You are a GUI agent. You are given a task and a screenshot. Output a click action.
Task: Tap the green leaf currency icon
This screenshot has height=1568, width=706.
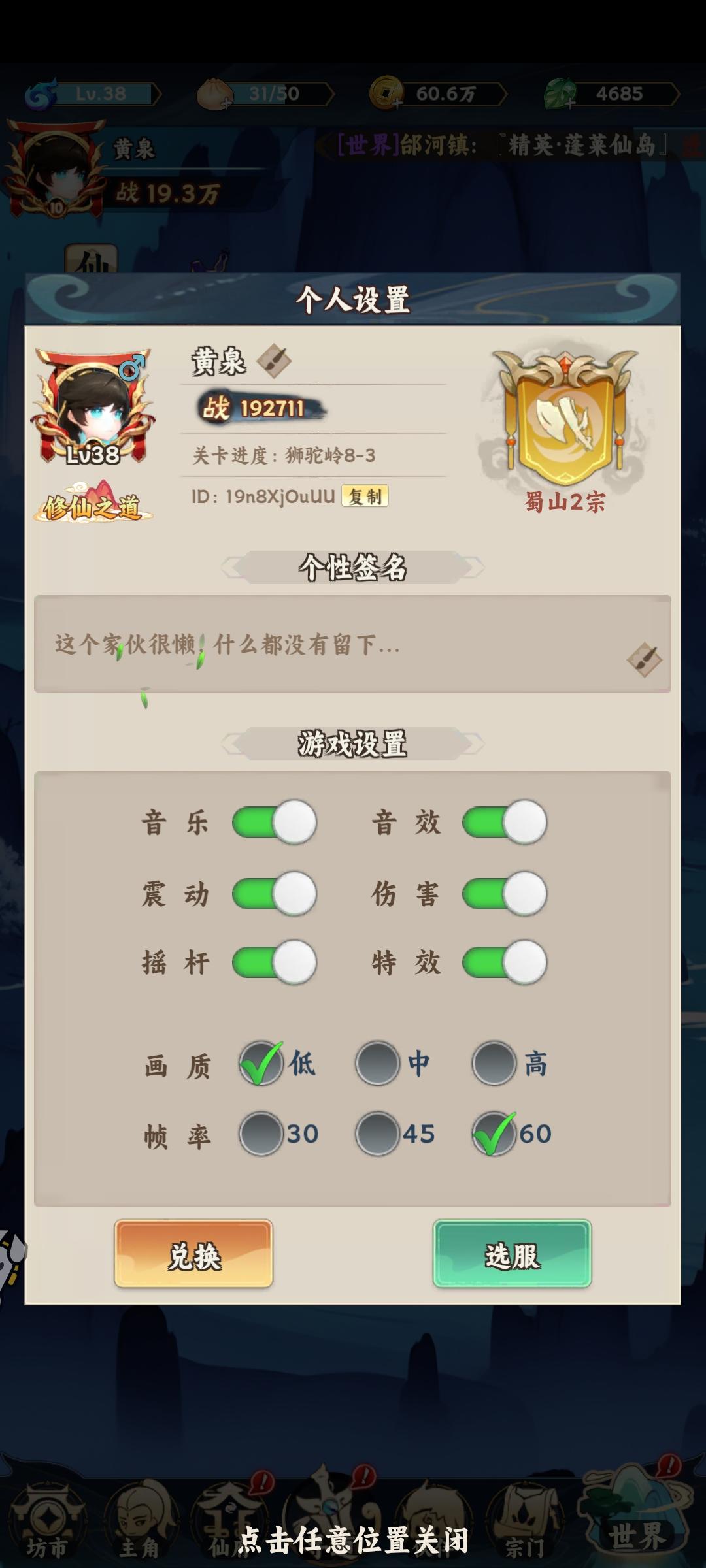pos(561,93)
